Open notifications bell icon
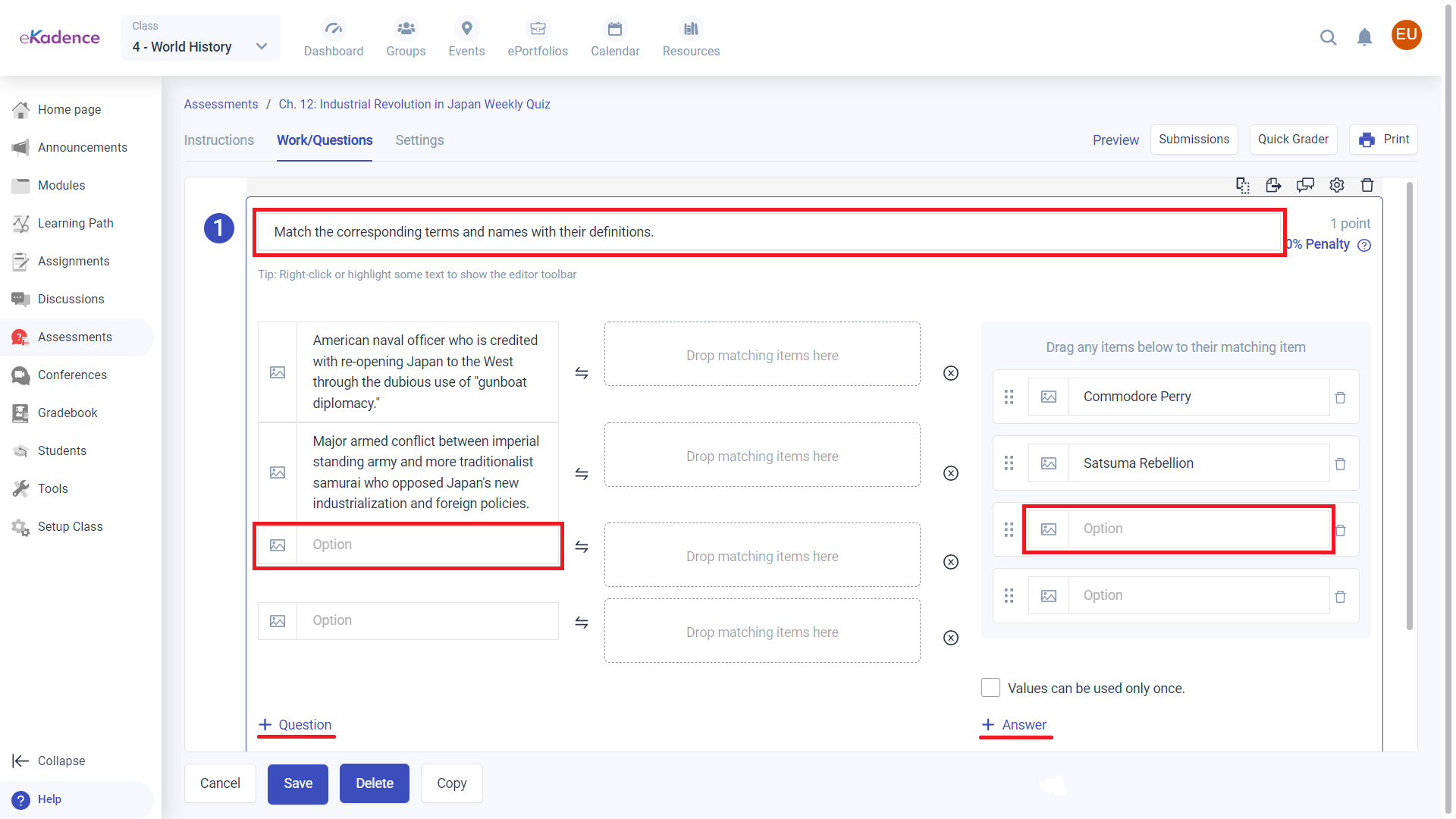 [x=1364, y=37]
